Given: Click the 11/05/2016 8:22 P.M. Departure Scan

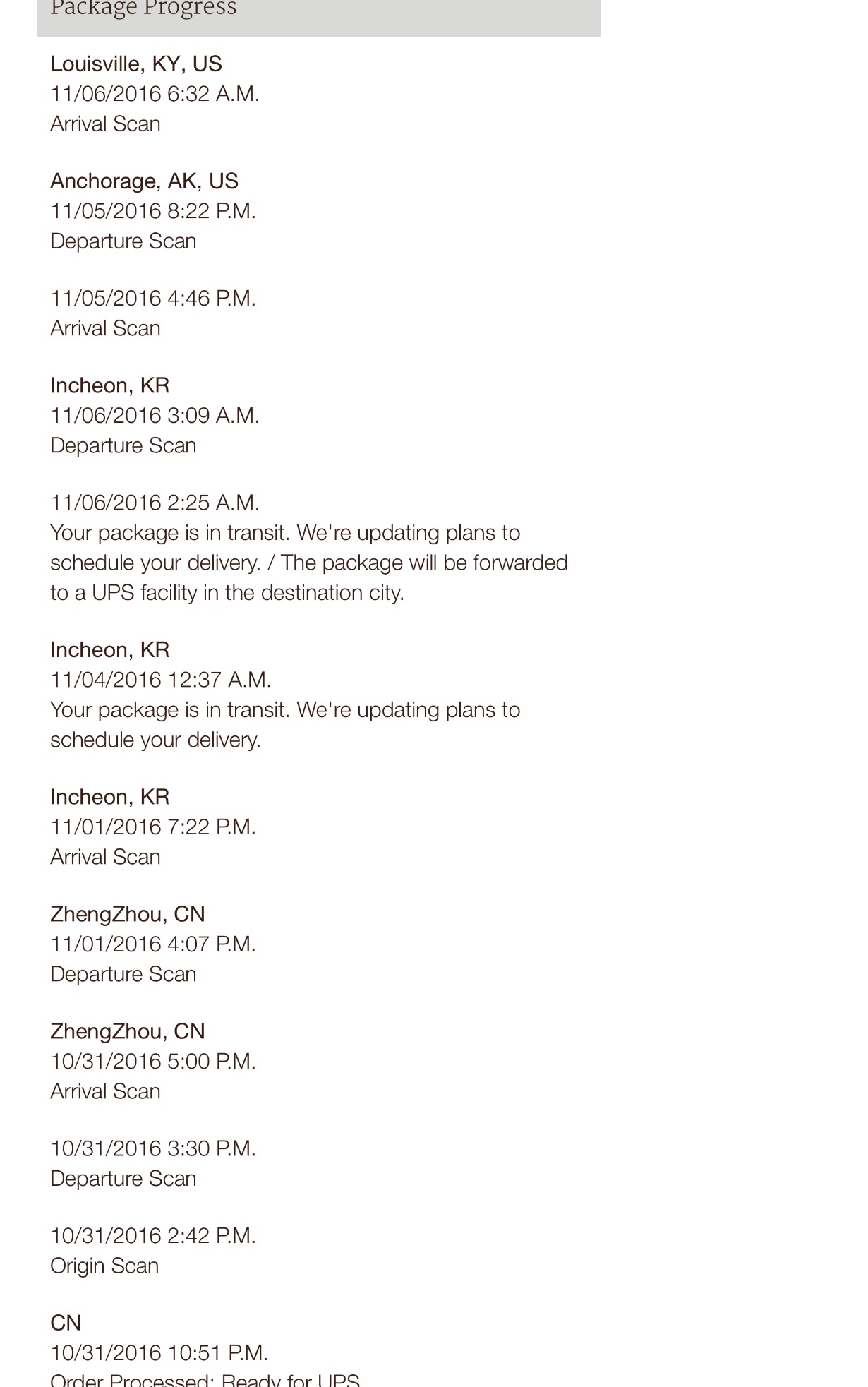Looking at the screenshot, I should [x=123, y=241].
